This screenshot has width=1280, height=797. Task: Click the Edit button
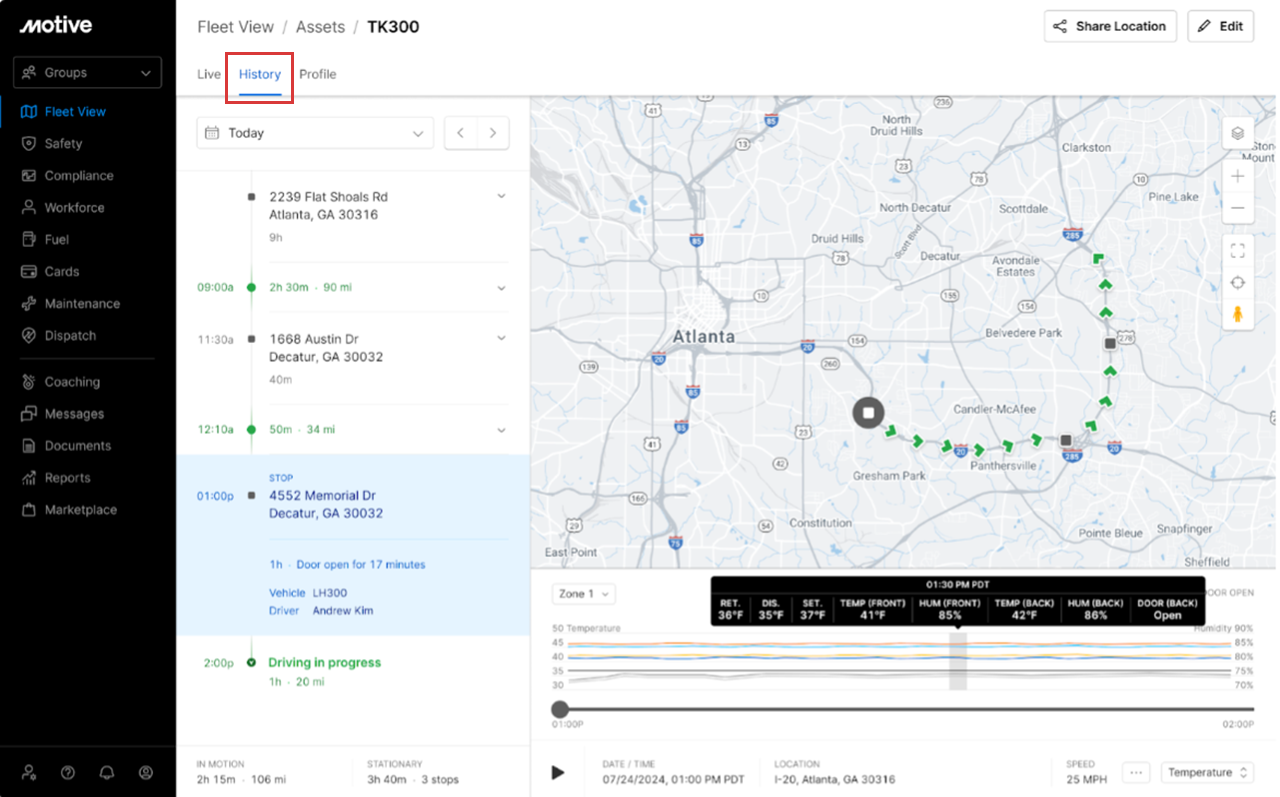(x=1220, y=26)
